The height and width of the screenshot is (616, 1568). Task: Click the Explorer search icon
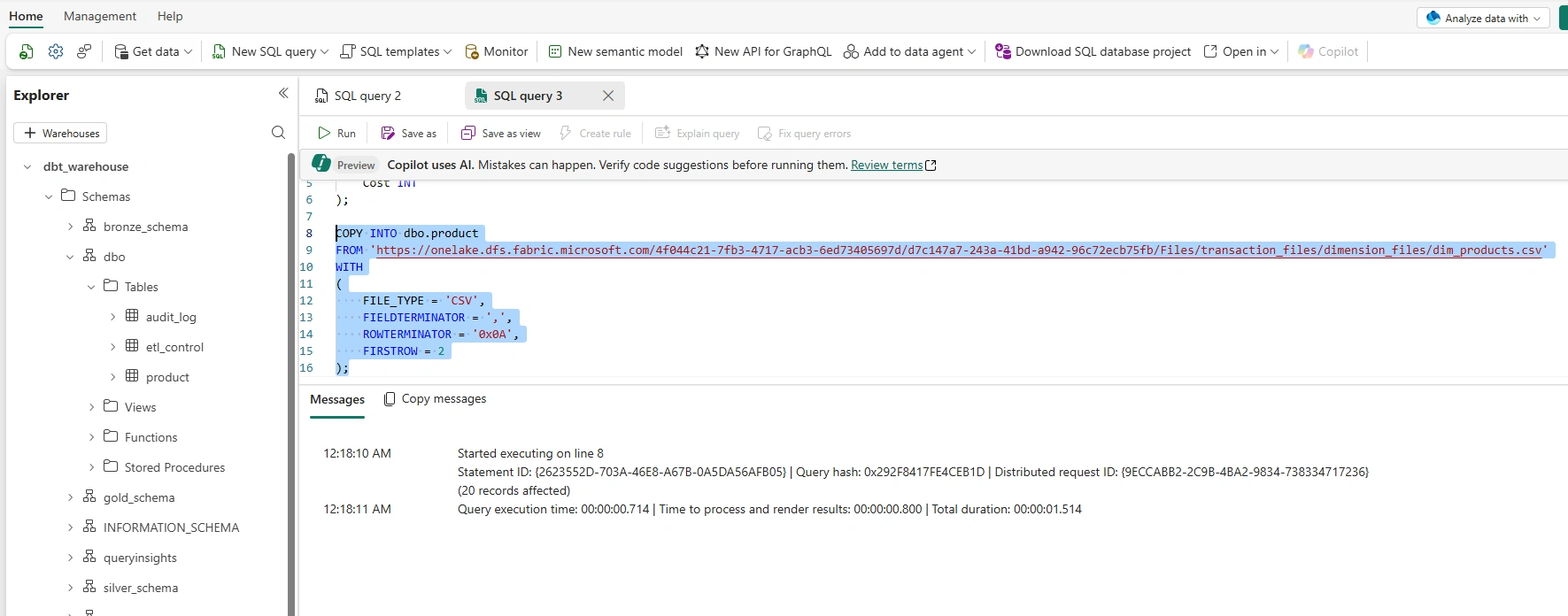(x=278, y=133)
